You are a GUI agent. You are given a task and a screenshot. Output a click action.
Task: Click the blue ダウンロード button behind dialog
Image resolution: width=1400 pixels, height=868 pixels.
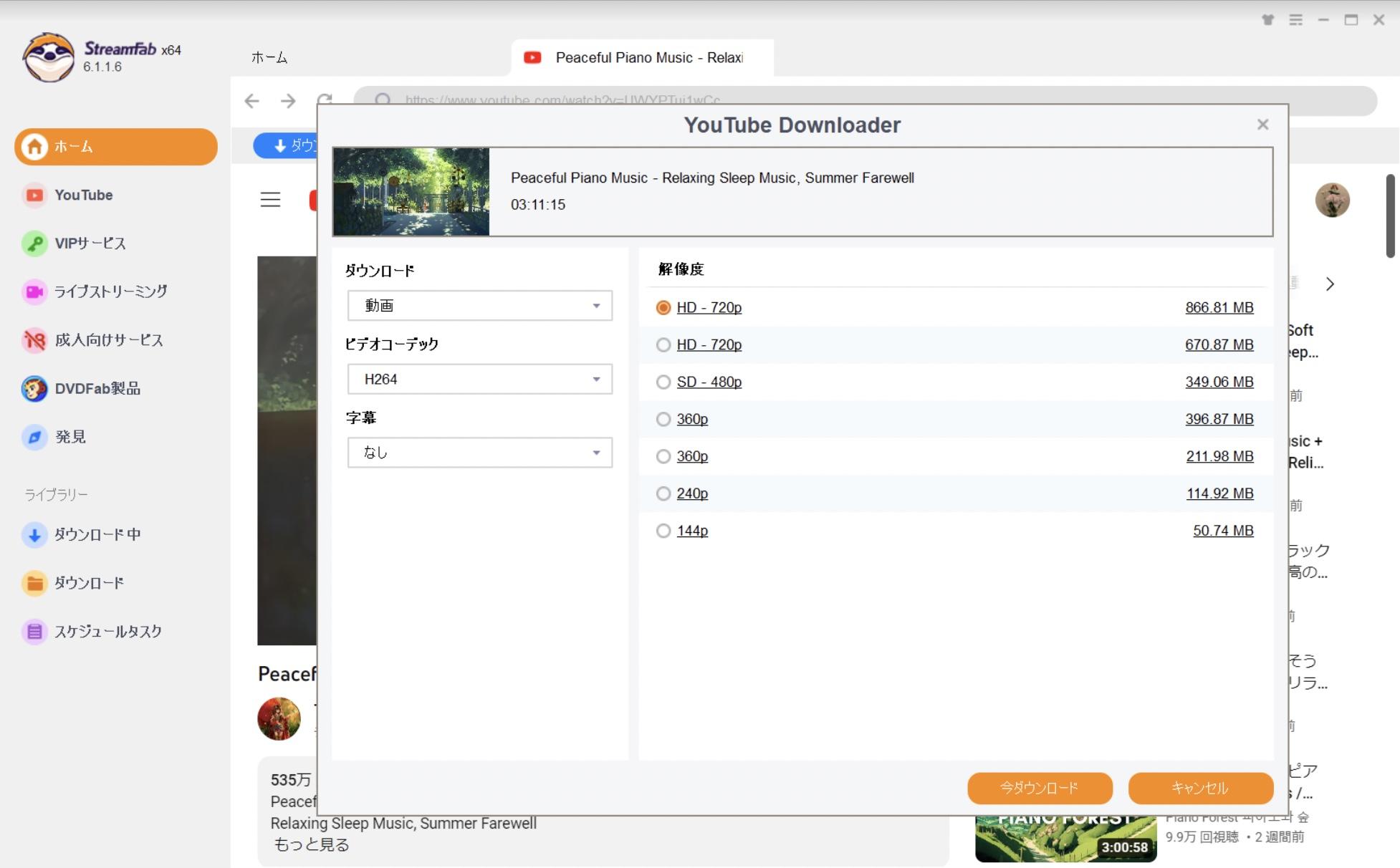(x=286, y=145)
